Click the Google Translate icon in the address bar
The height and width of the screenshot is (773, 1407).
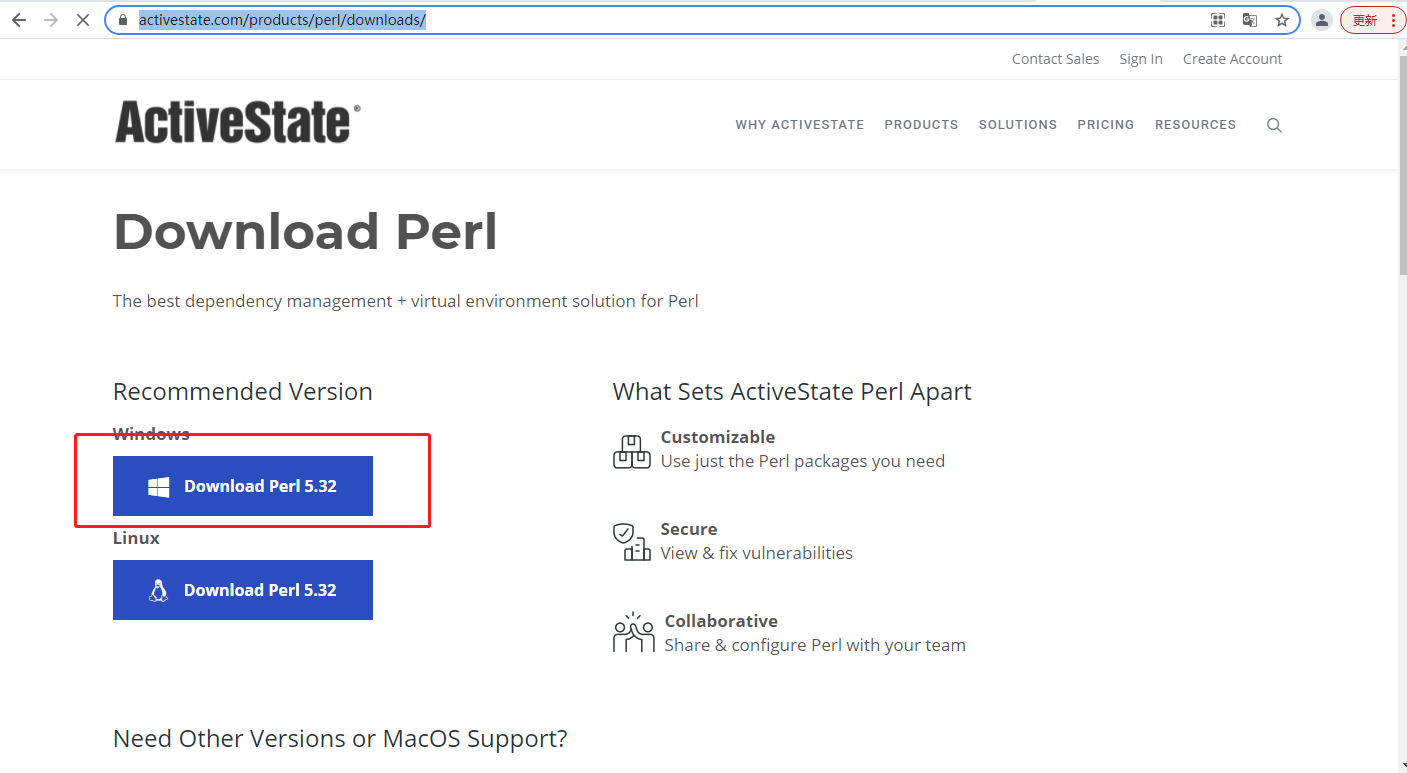(1250, 19)
